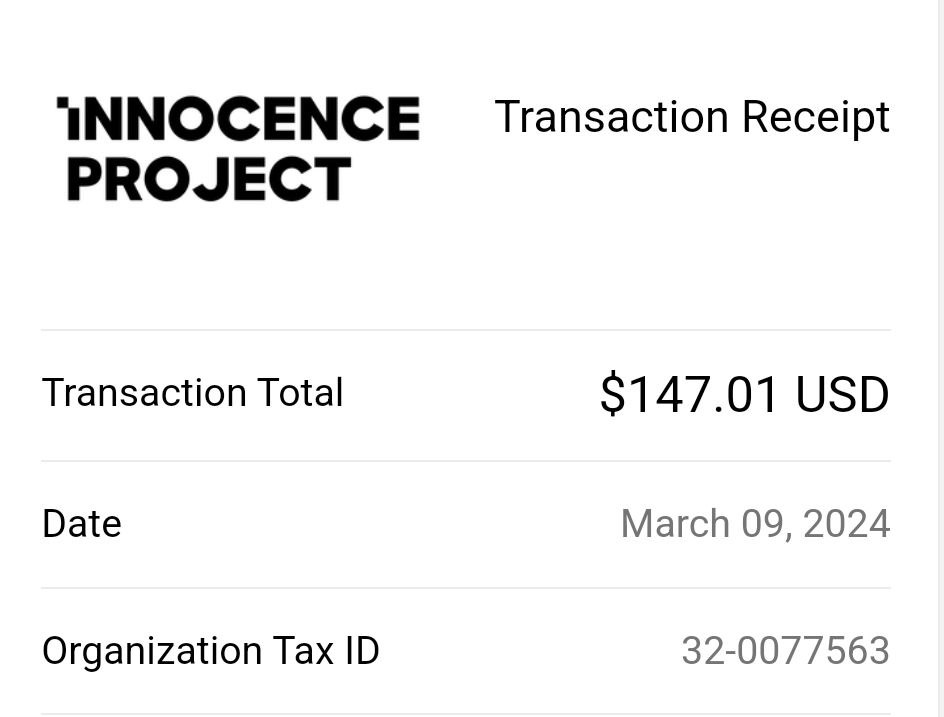Click the word "Organization" in the Tax ID label
The width and height of the screenshot is (944, 717).
(152, 652)
